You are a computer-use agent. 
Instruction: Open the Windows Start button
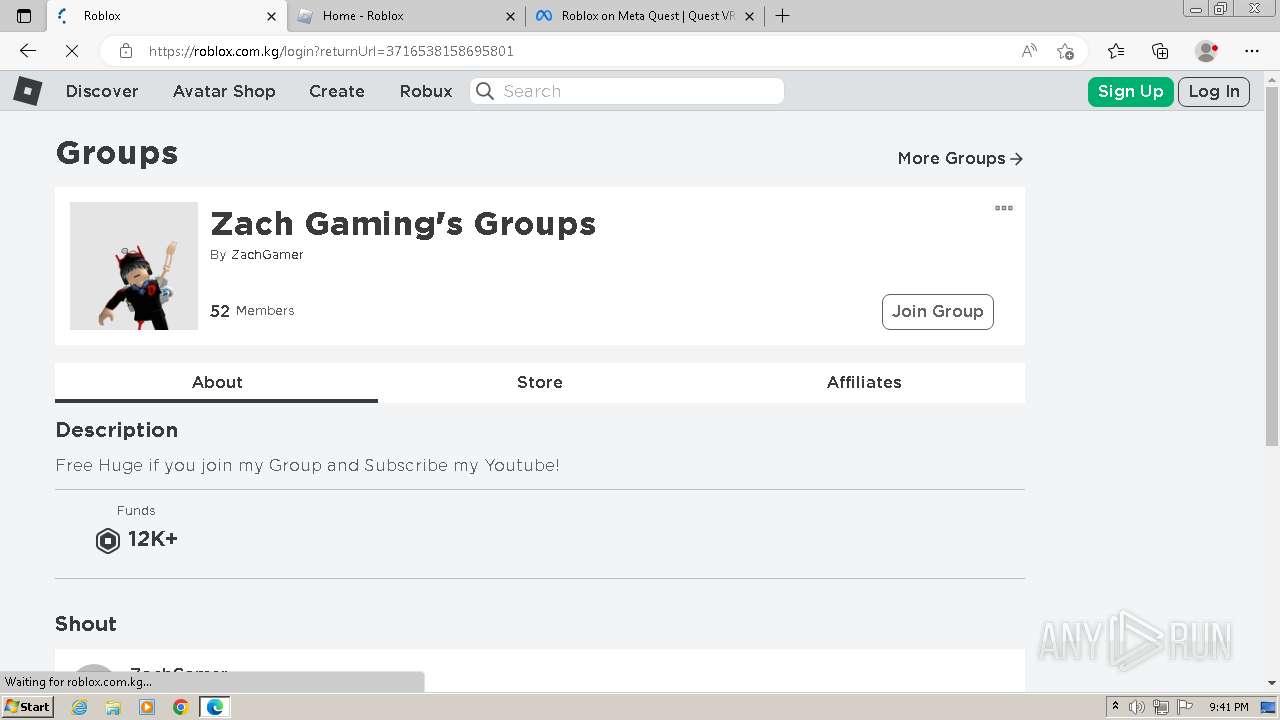click(x=27, y=707)
